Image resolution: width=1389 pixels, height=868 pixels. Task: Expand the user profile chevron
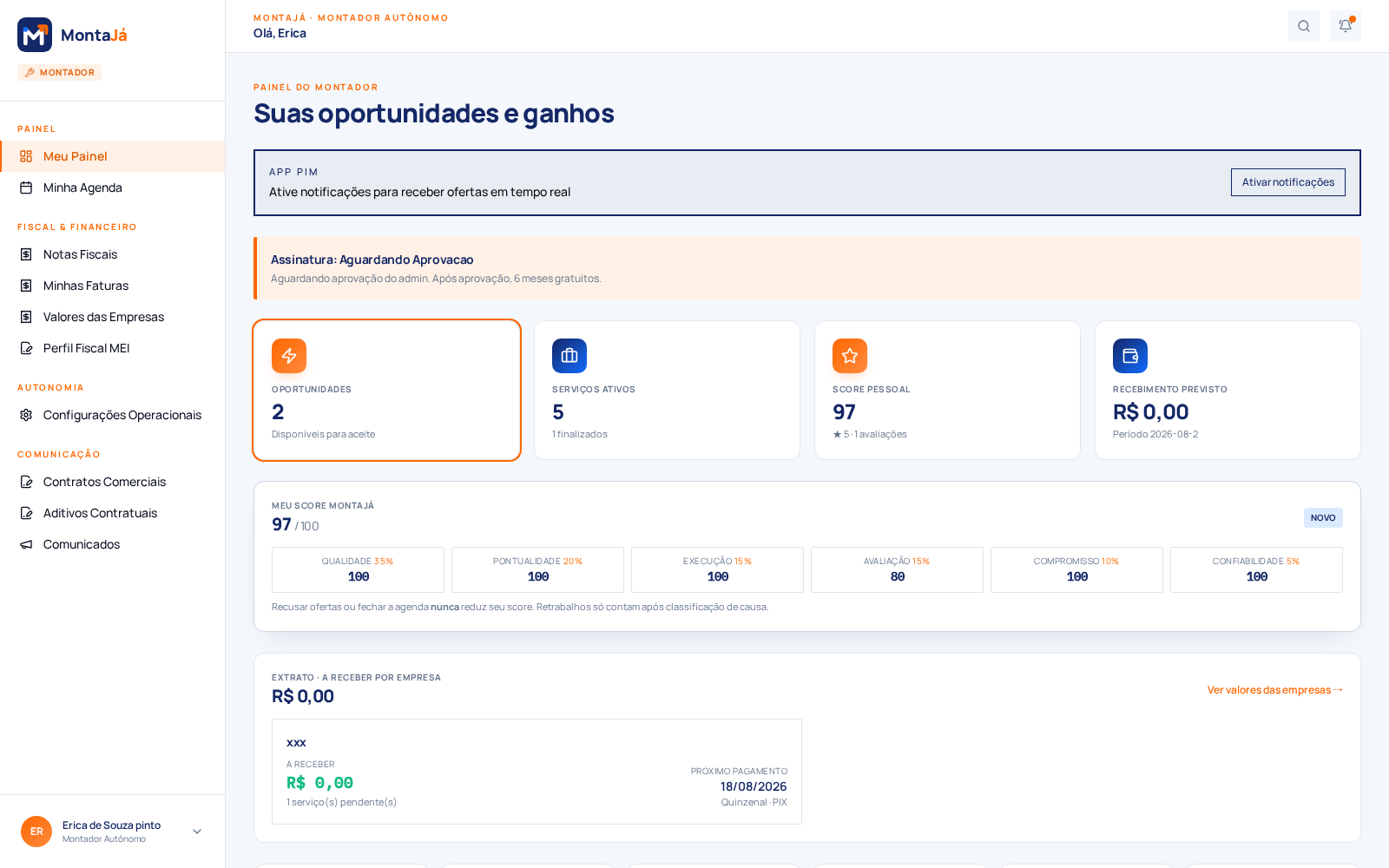(197, 832)
